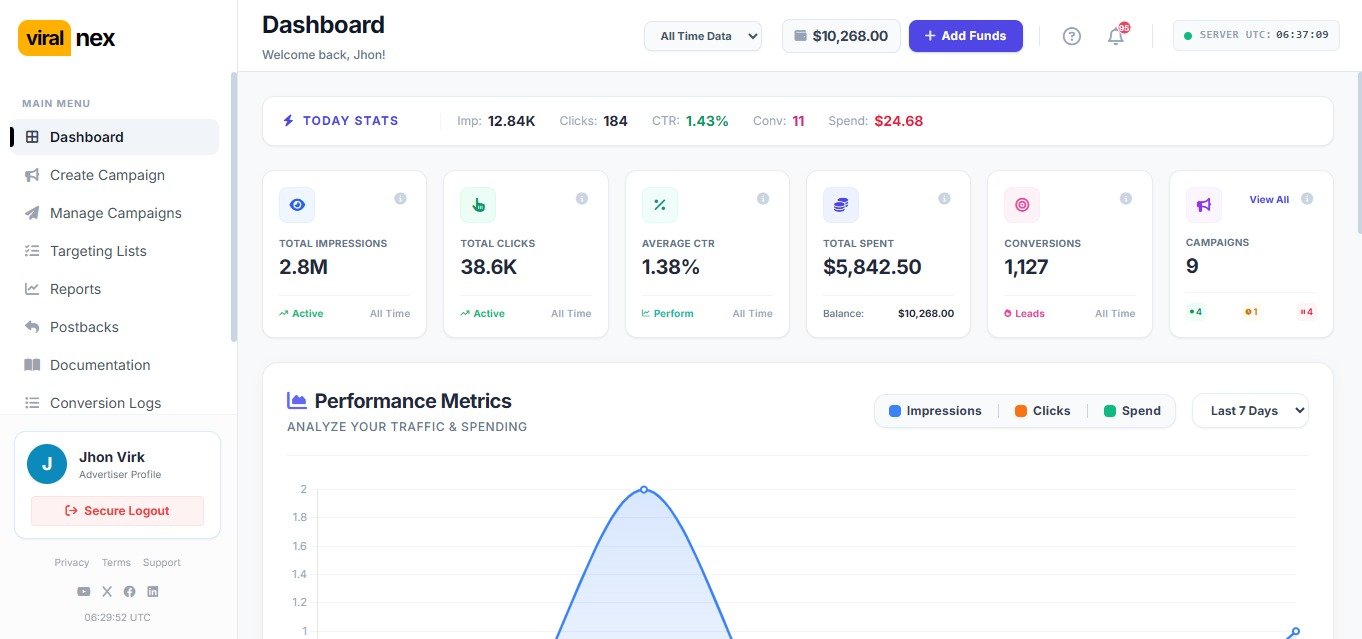Open Documentation menu item
Viewport: 1362px width, 639px height.
[x=115, y=365]
